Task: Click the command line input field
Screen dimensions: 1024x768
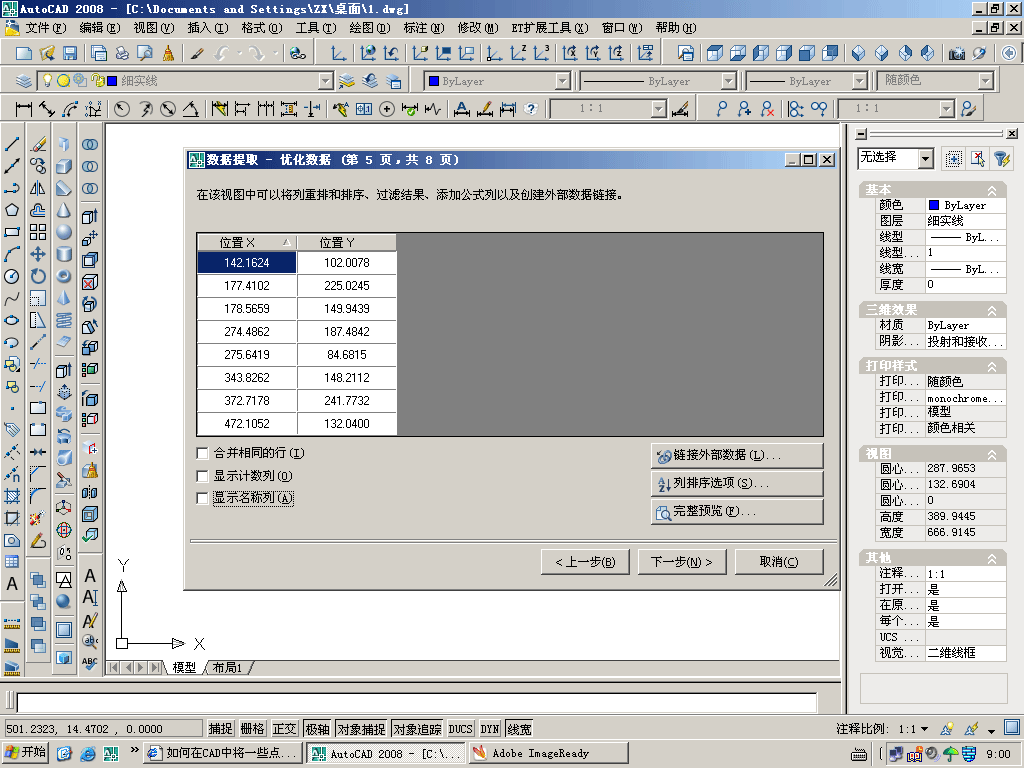Action: tap(417, 703)
